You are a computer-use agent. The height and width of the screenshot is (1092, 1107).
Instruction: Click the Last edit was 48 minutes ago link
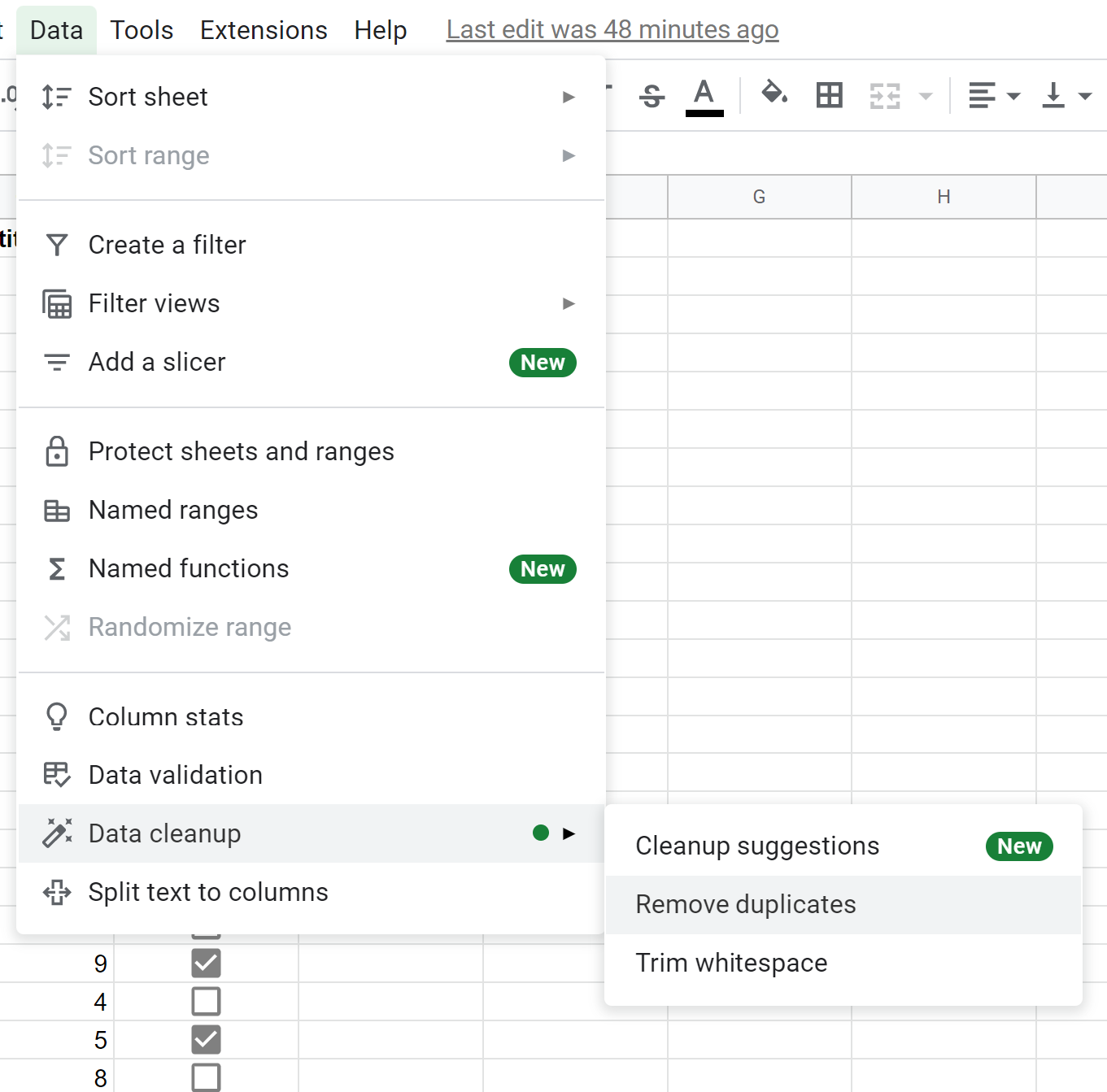(x=612, y=29)
